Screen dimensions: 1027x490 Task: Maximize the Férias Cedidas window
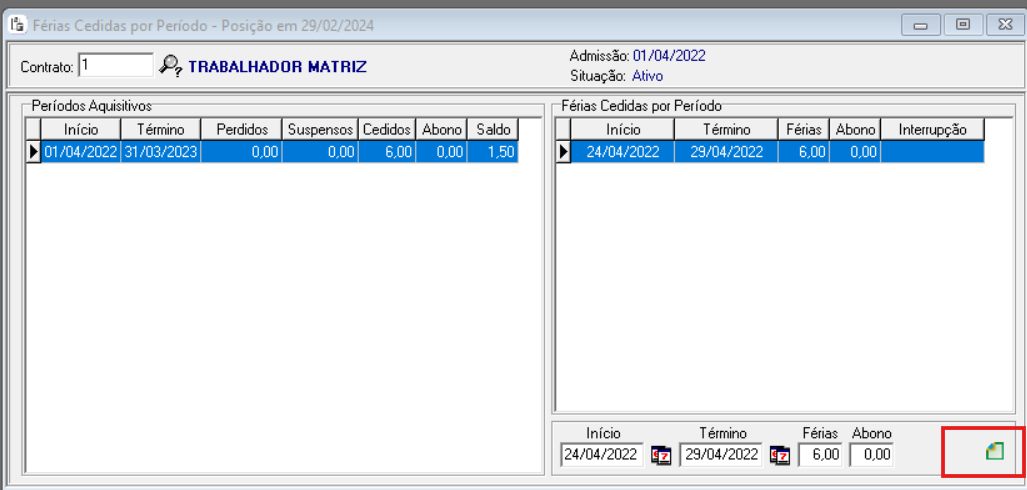point(962,24)
